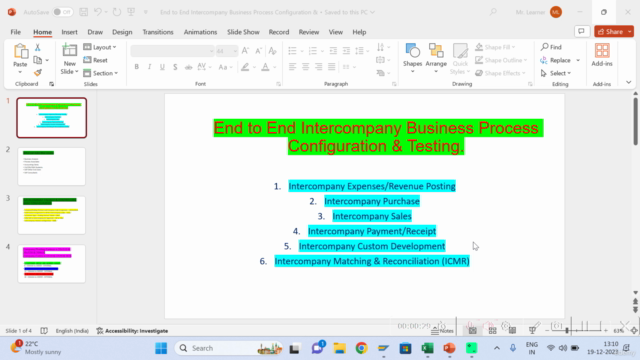Open the font color A swatch

265,67
